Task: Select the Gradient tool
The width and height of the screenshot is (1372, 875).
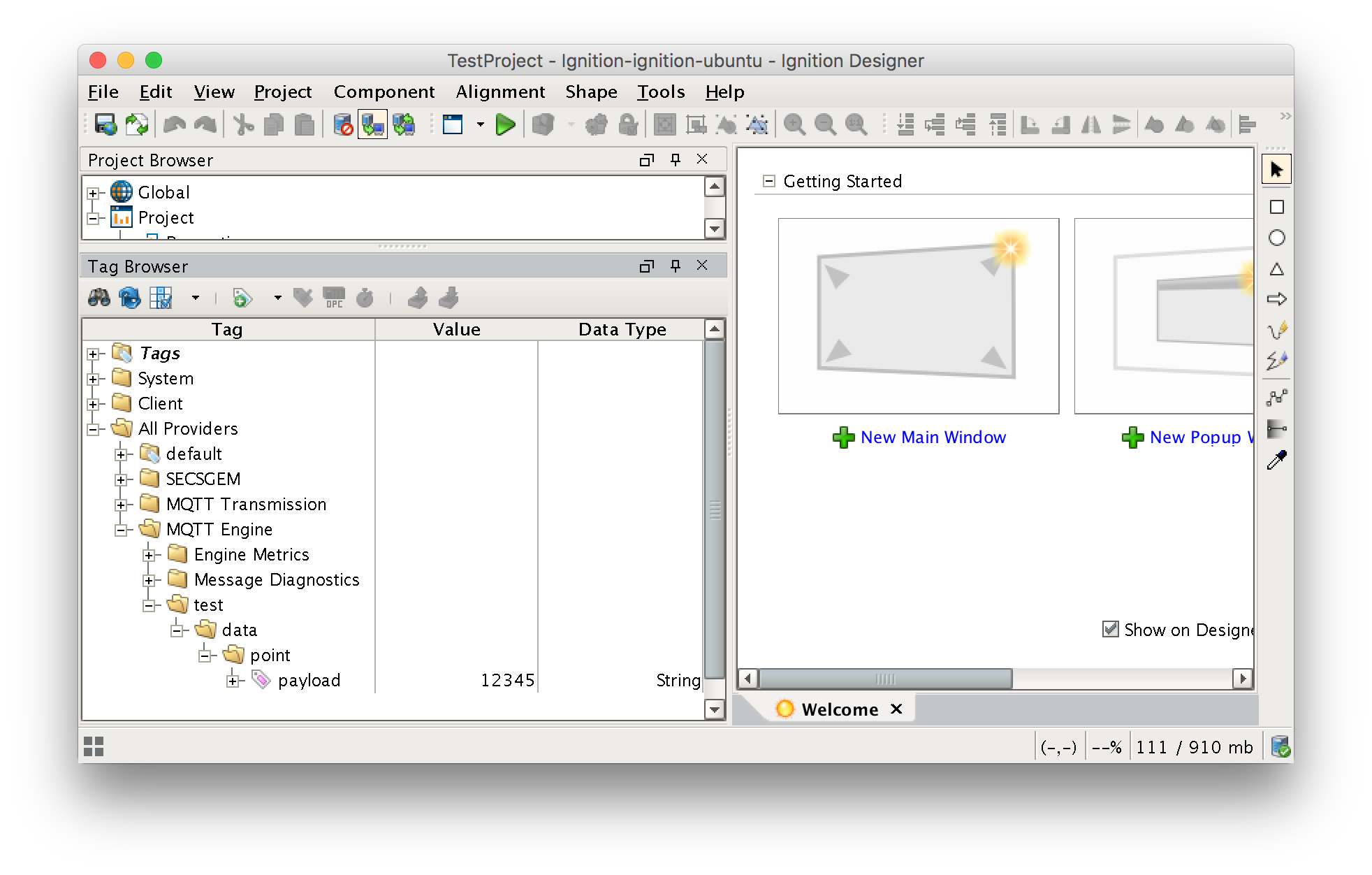Action: tap(1276, 428)
